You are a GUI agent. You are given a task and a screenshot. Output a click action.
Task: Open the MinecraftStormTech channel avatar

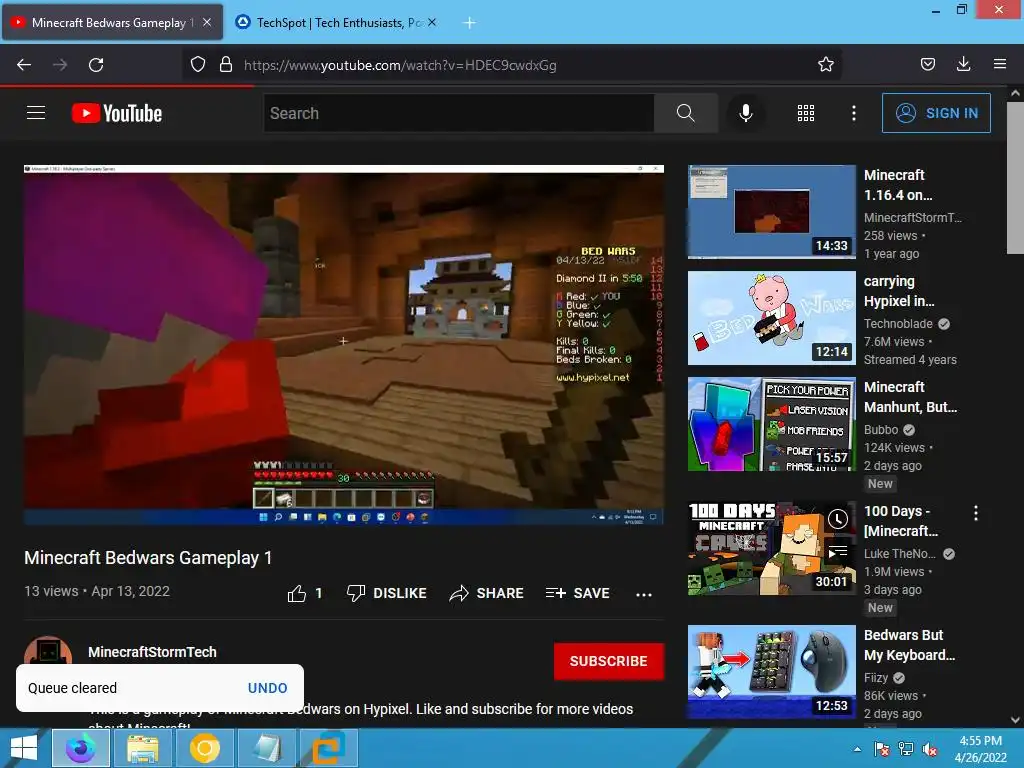(x=48, y=650)
